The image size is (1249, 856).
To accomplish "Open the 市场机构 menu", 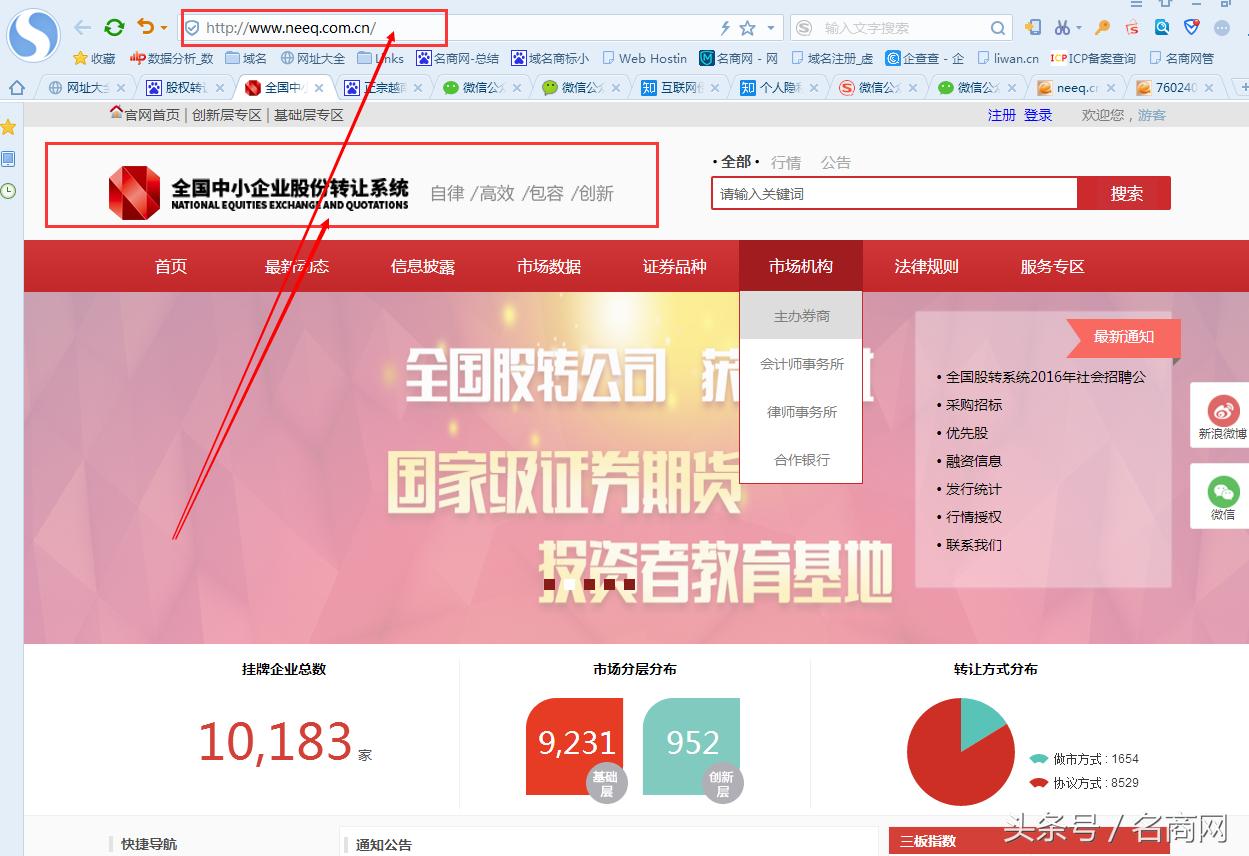I will pos(800,266).
